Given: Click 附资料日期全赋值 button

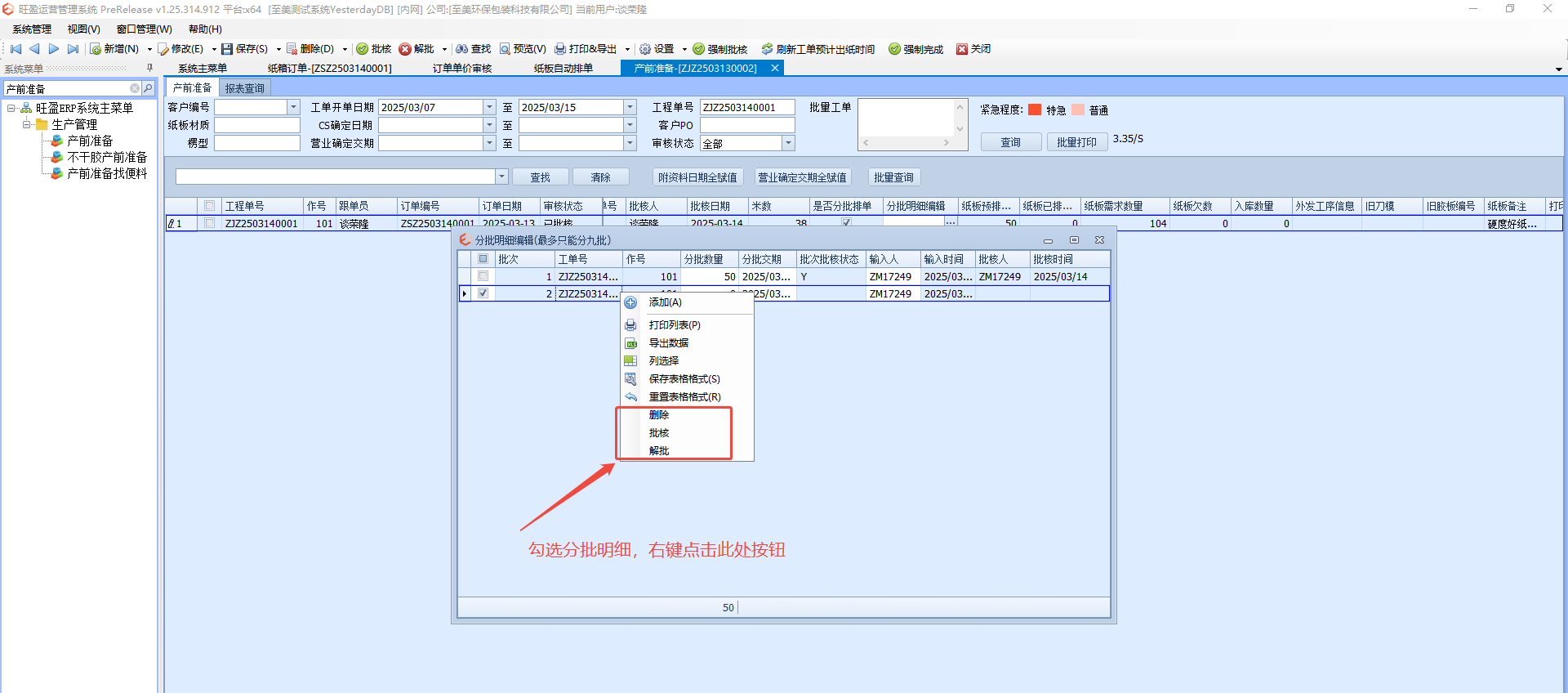Looking at the screenshot, I should coord(698,177).
